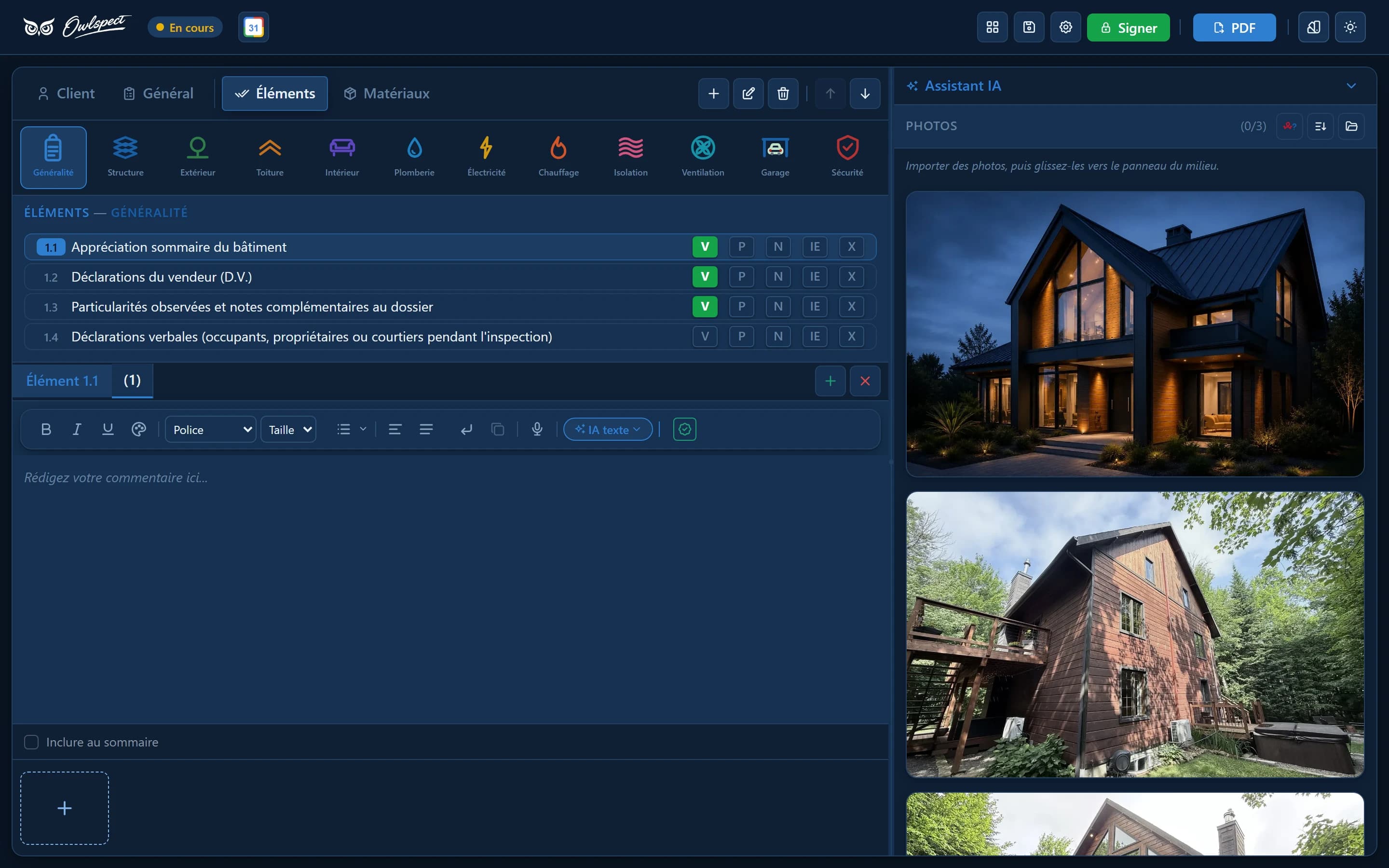
Task: Open the Police font dropdown
Action: point(211,429)
